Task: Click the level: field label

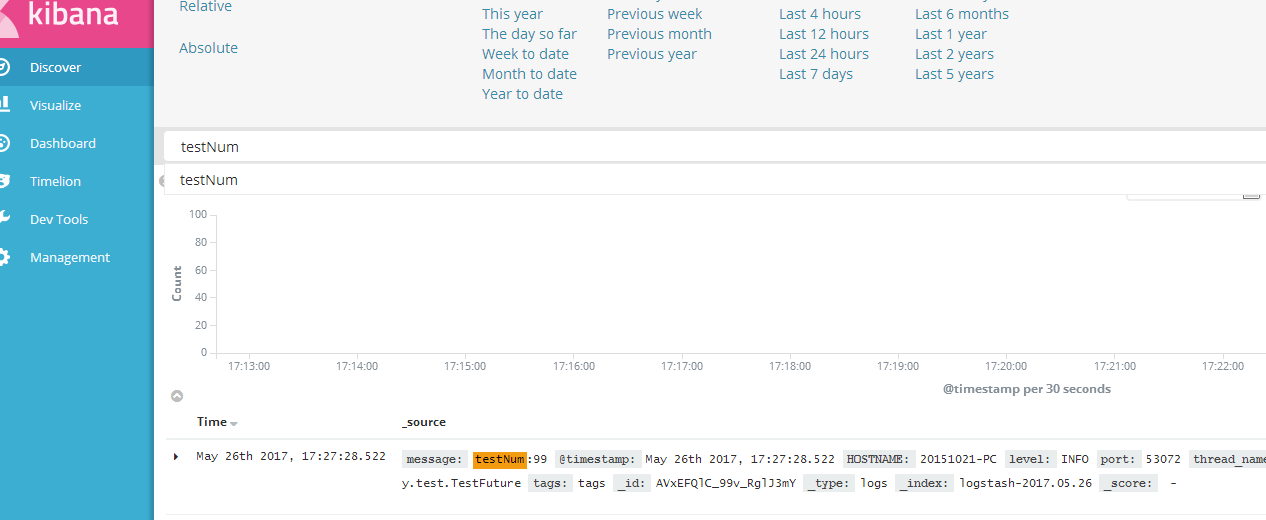Action: (x=1030, y=459)
